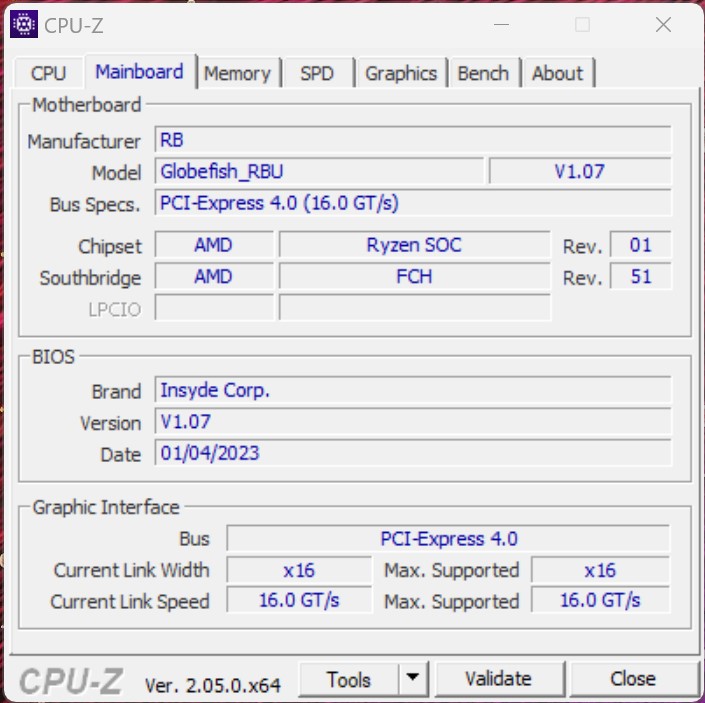Click the FCH southbridge field
The width and height of the screenshot is (705, 703).
pyautogui.click(x=414, y=276)
